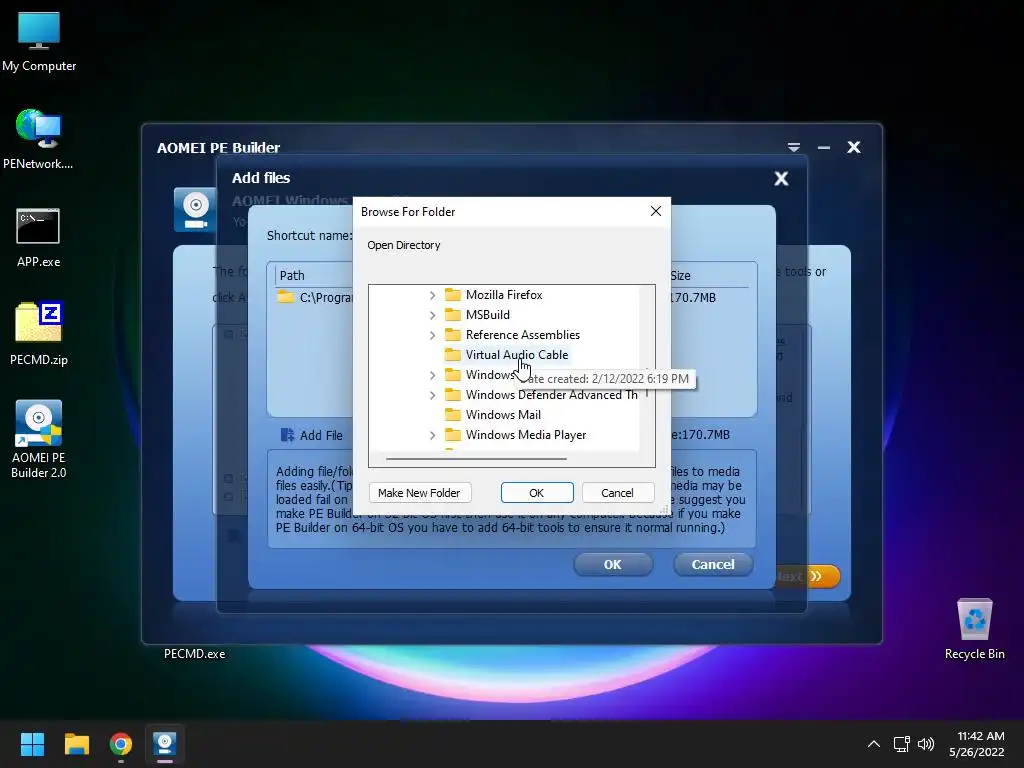Click the Next button in PE Builder
The image size is (1024, 768).
[807, 576]
